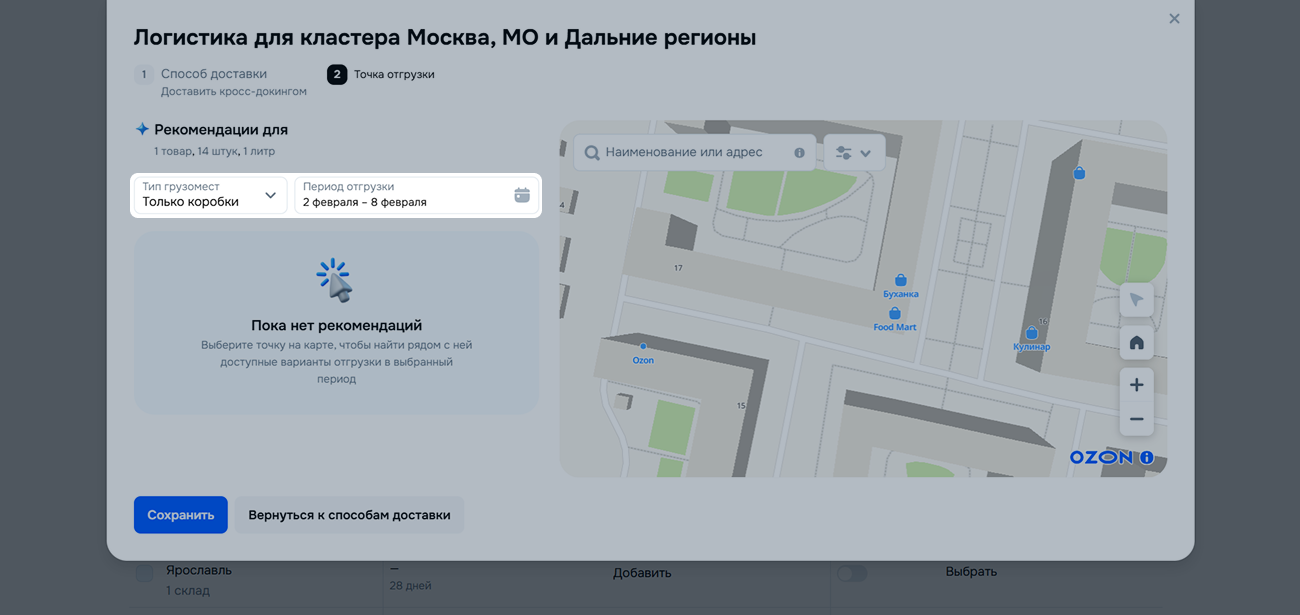
Task: Click the map location arrow button
Action: pos(1136,300)
